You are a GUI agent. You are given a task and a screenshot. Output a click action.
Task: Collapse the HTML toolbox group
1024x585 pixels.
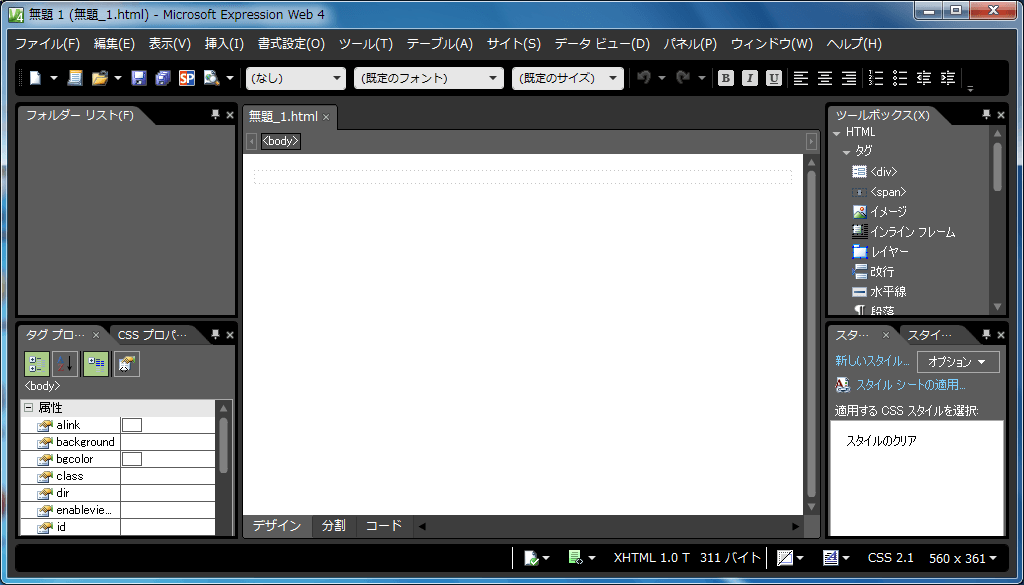point(837,133)
